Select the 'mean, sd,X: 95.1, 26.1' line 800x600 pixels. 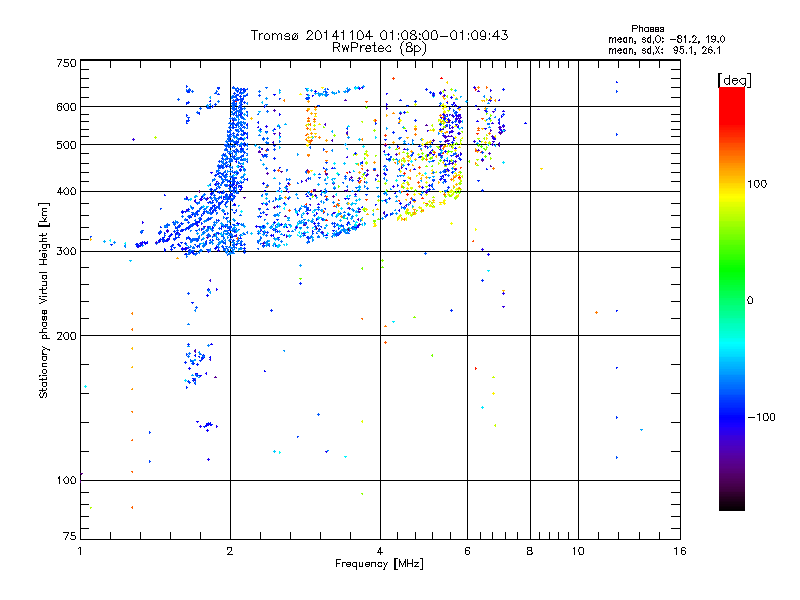[664, 50]
